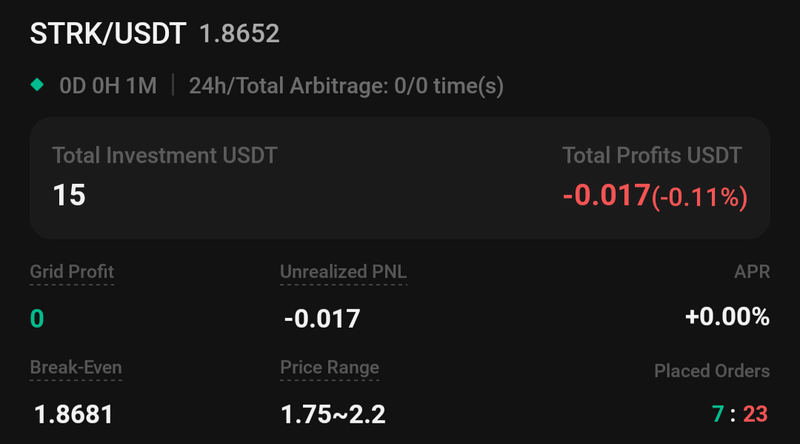
Task: Click the APR label
Action: click(x=752, y=272)
